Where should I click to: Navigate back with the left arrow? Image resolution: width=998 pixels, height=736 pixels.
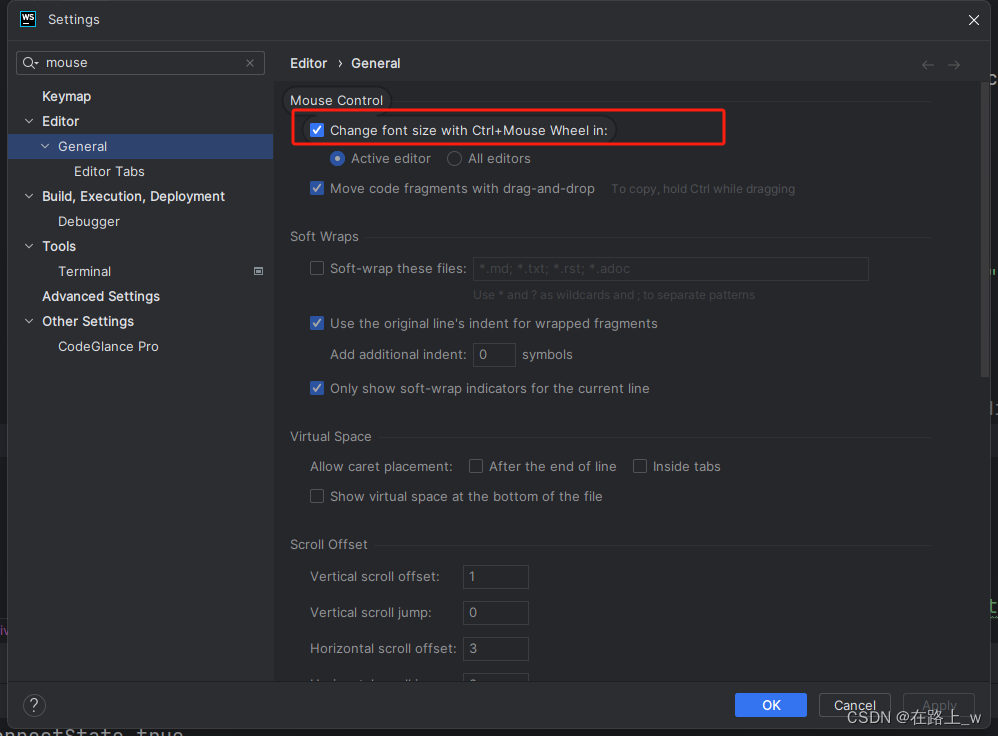[x=928, y=64]
